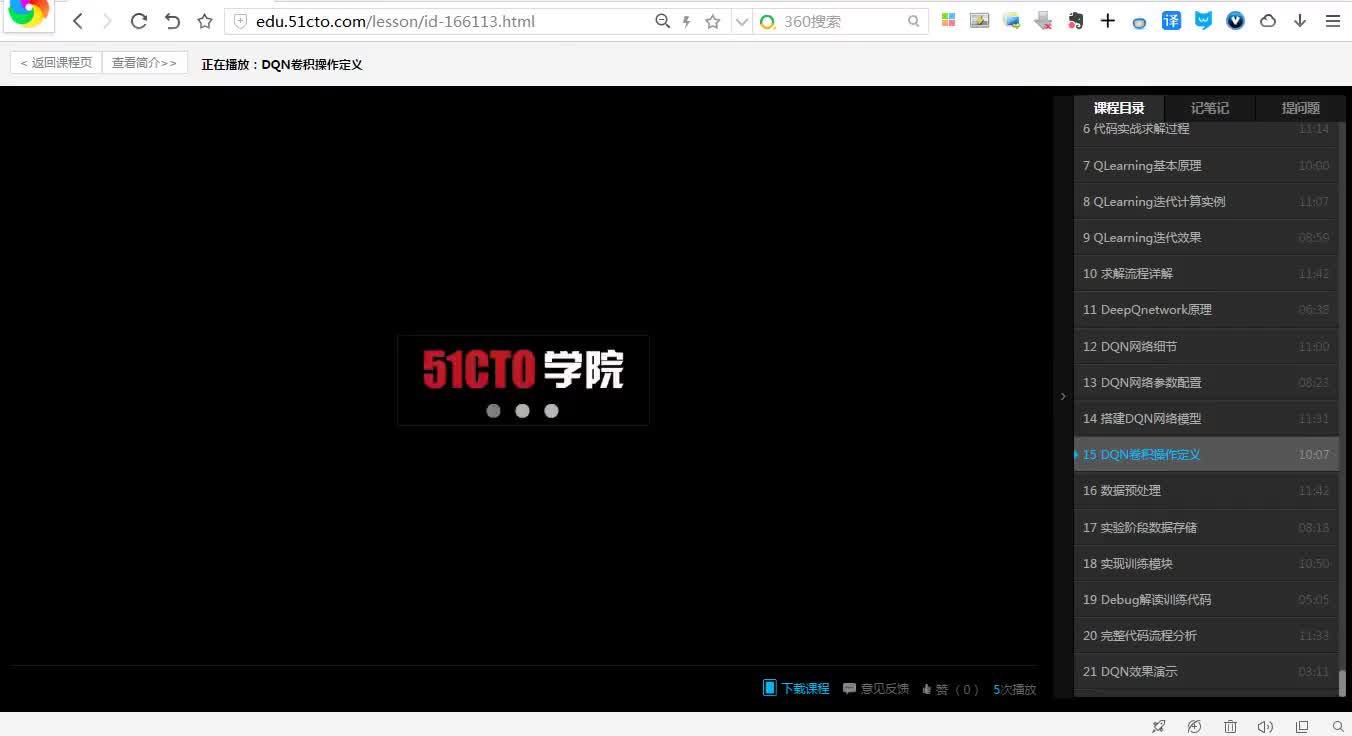Click the forward navigation arrow
The height and width of the screenshot is (736, 1352).
[x=108, y=21]
